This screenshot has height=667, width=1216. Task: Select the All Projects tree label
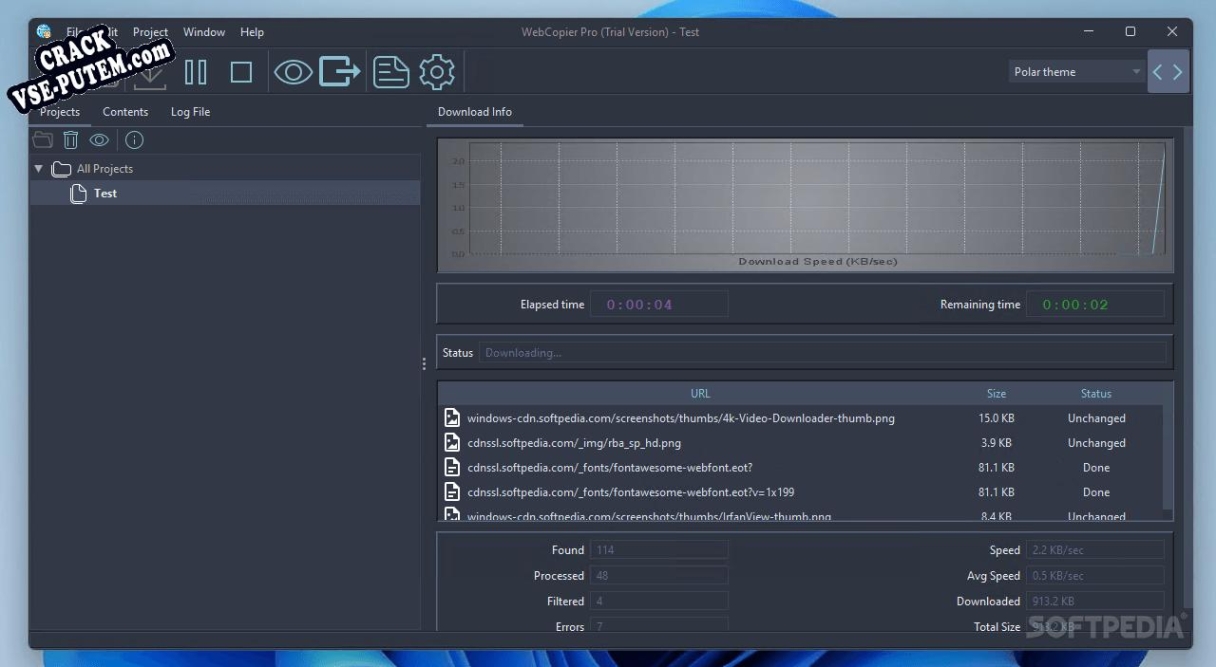click(105, 169)
